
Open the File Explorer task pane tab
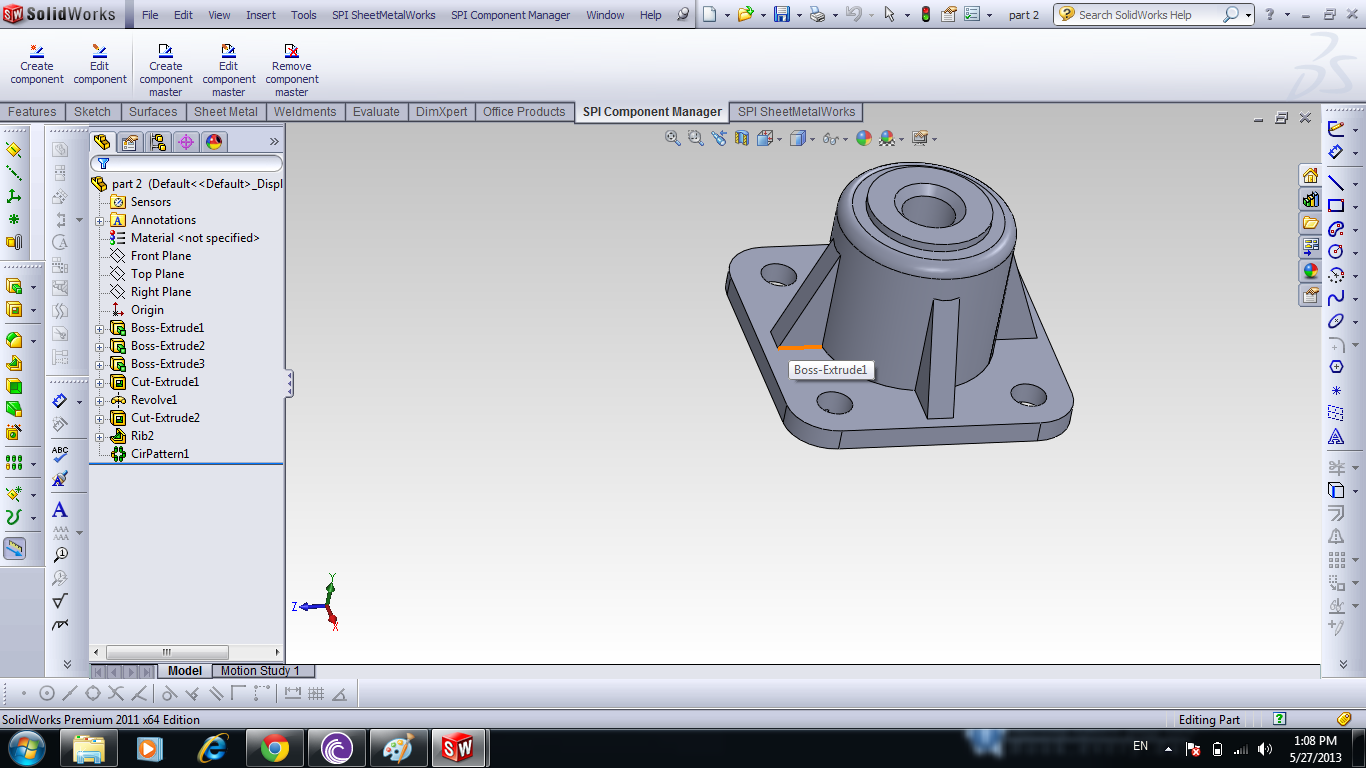tap(1310, 223)
